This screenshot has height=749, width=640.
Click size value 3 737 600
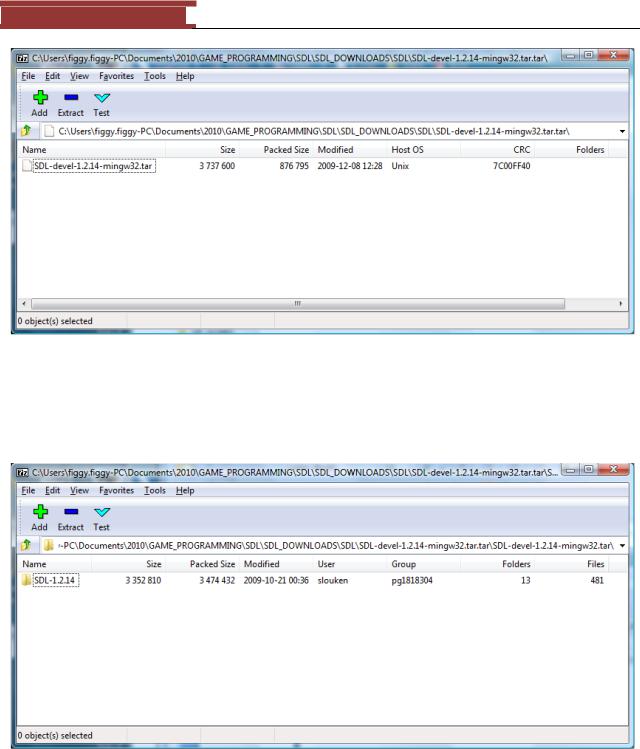pos(217,166)
